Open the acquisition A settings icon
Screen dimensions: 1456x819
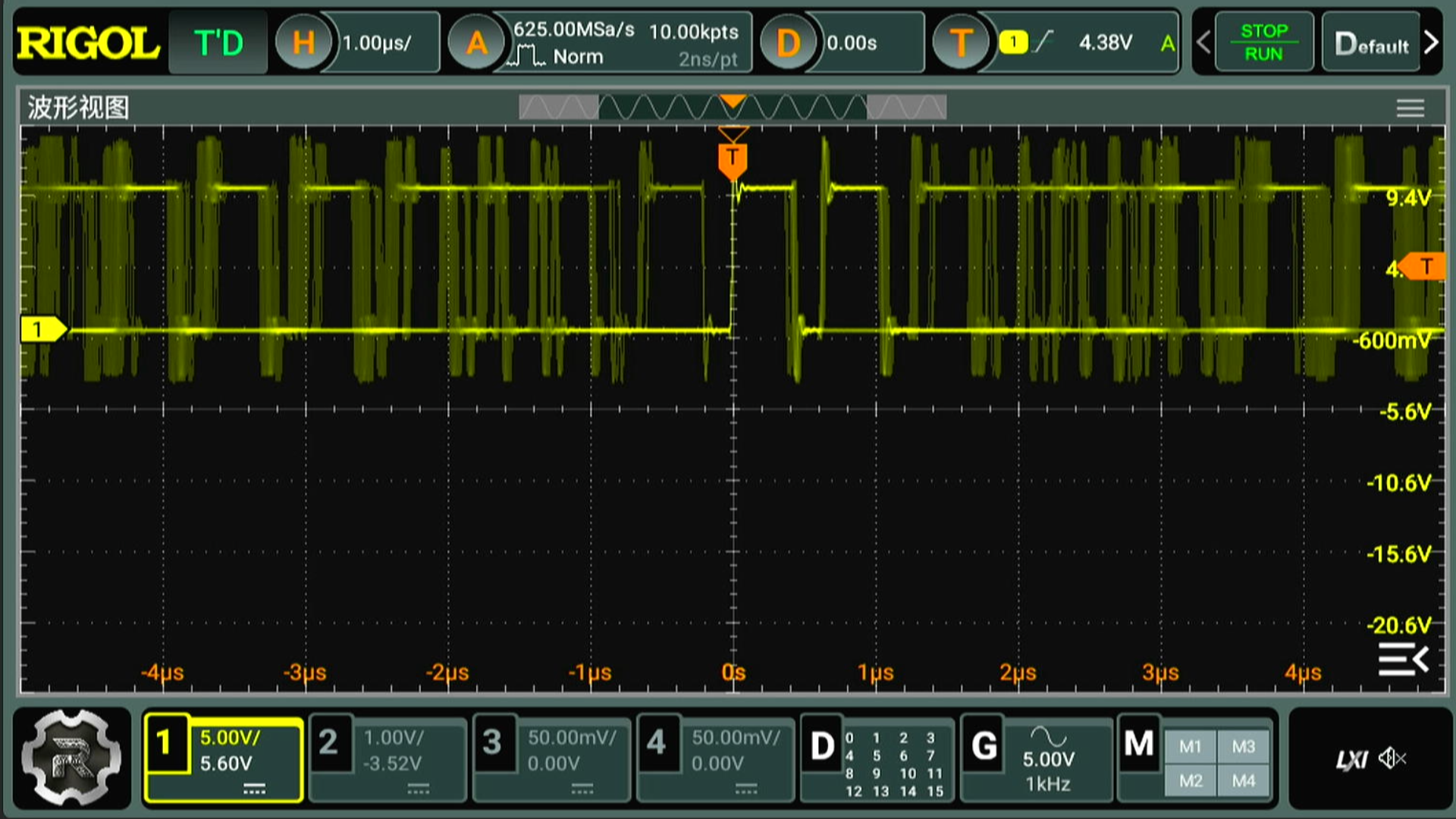476,42
